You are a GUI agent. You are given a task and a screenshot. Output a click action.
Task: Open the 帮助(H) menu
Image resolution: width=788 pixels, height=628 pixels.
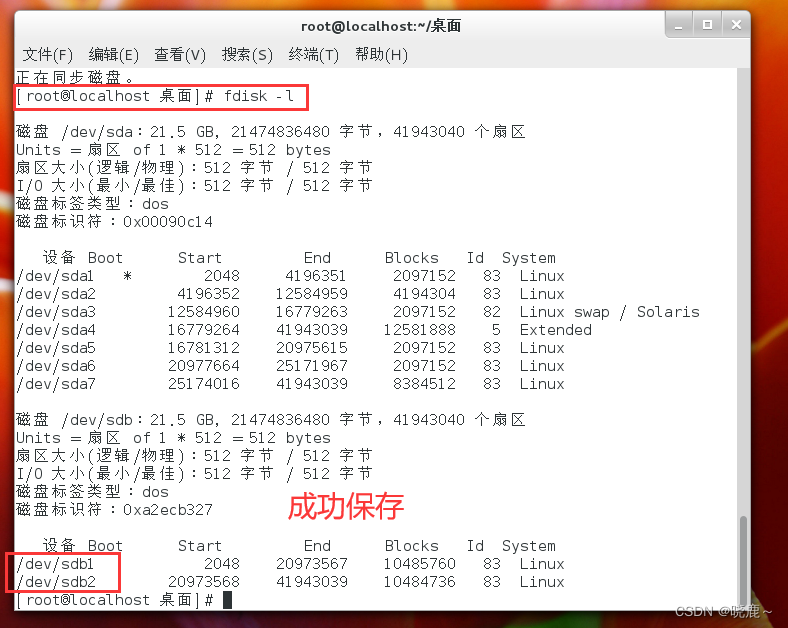pyautogui.click(x=381, y=54)
